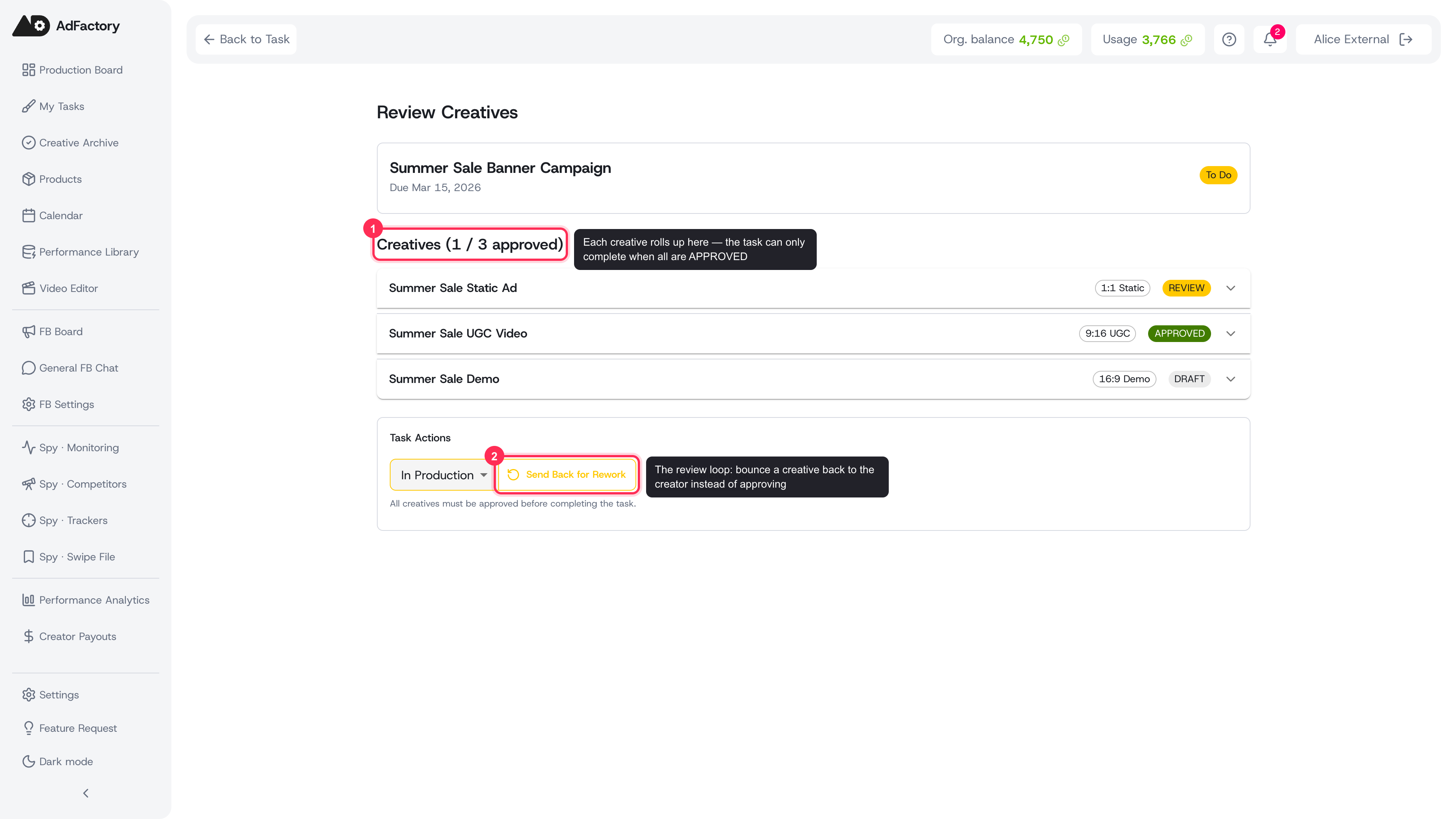This screenshot has width=1456, height=819.
Task: Click the REVIEW status badge
Action: (x=1186, y=288)
